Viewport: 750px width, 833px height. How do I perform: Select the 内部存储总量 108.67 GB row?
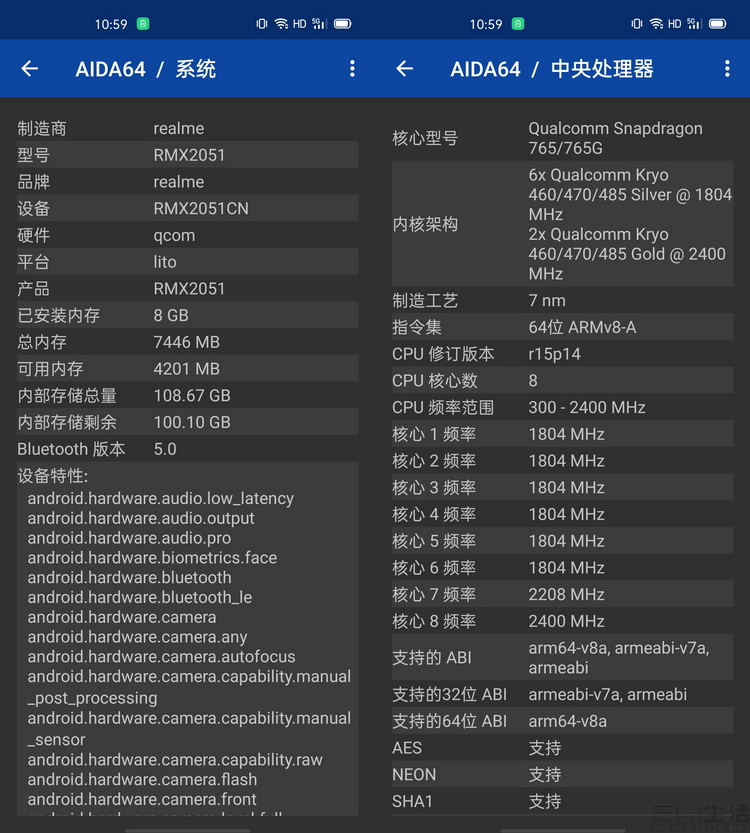pyautogui.click(x=188, y=395)
